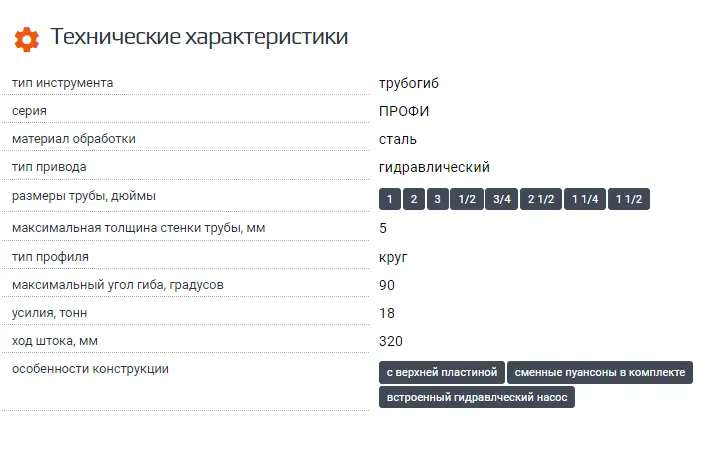Screen dimensions: 720x457
Task: Choose the 1 1/4 inch size tag
Action: click(x=585, y=199)
